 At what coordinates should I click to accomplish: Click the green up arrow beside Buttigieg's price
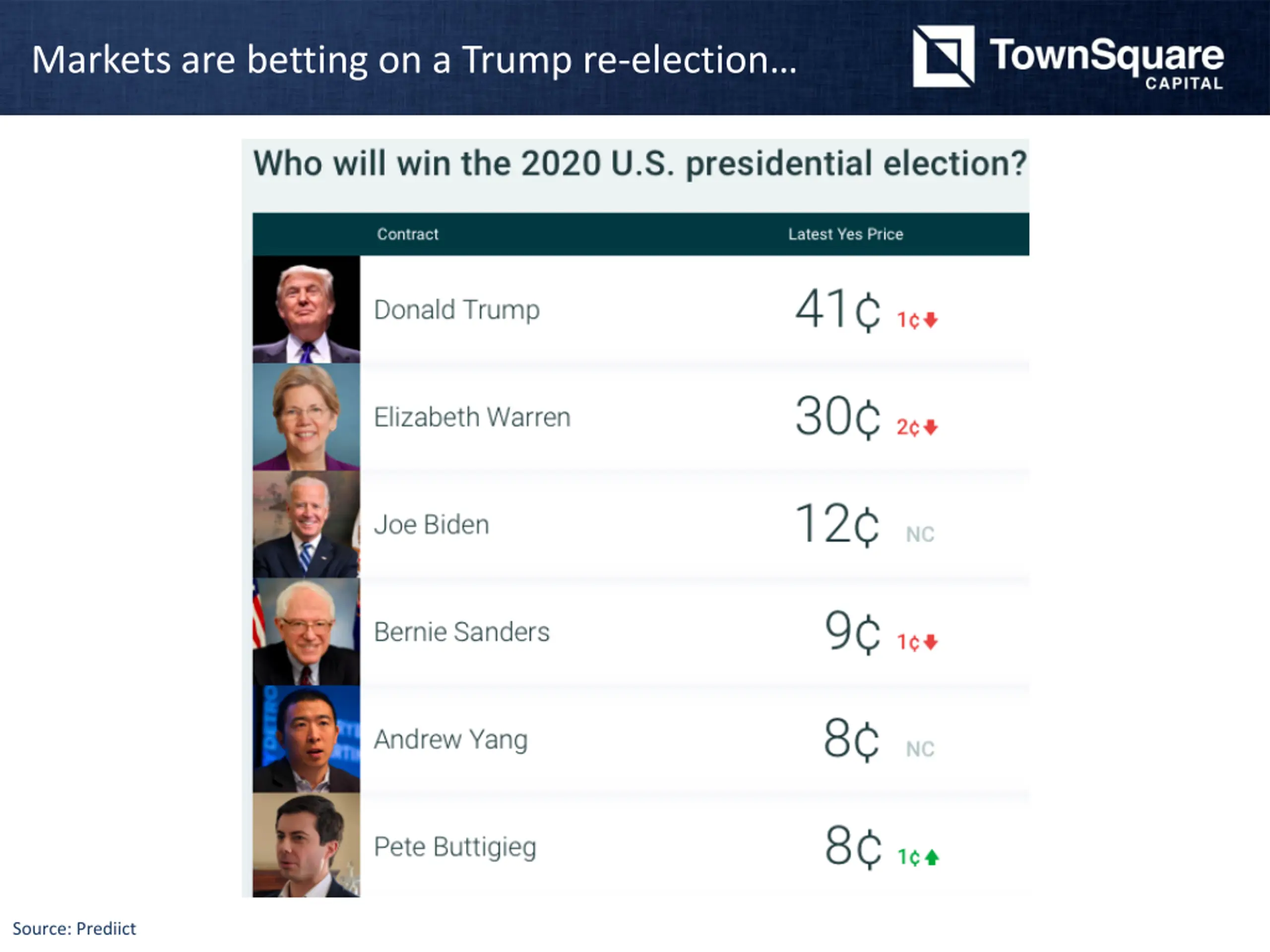click(932, 857)
